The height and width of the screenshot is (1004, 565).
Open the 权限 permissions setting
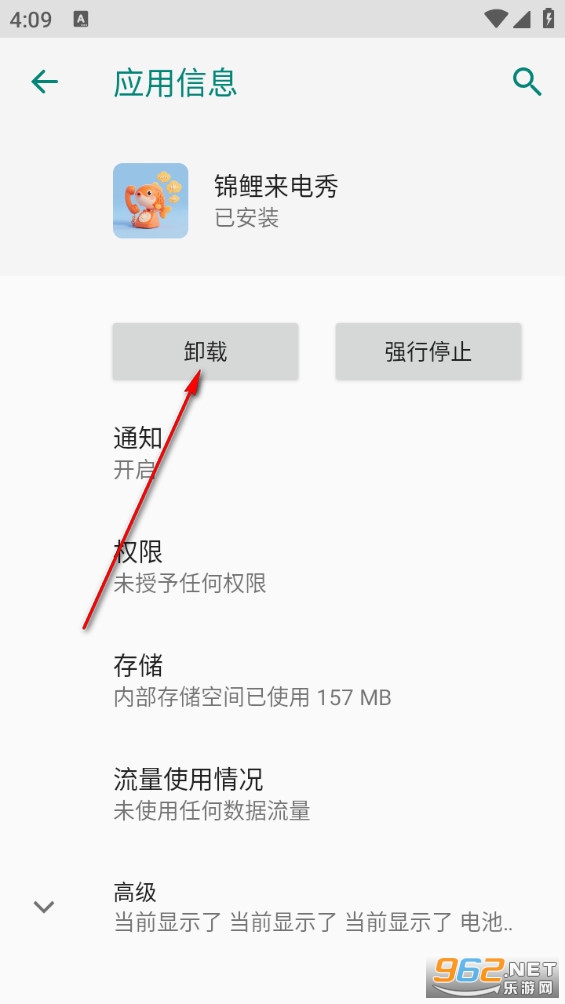tap(282, 567)
